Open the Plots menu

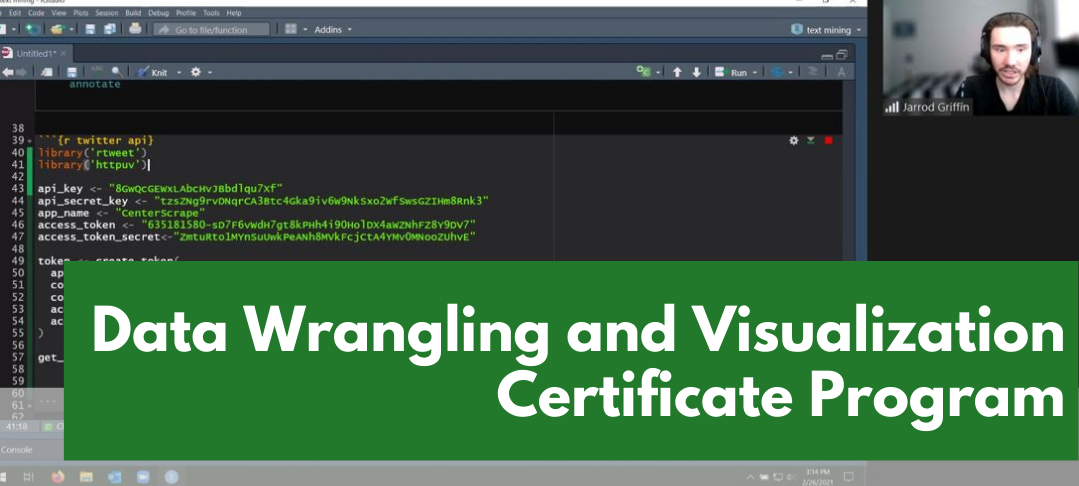(81, 12)
